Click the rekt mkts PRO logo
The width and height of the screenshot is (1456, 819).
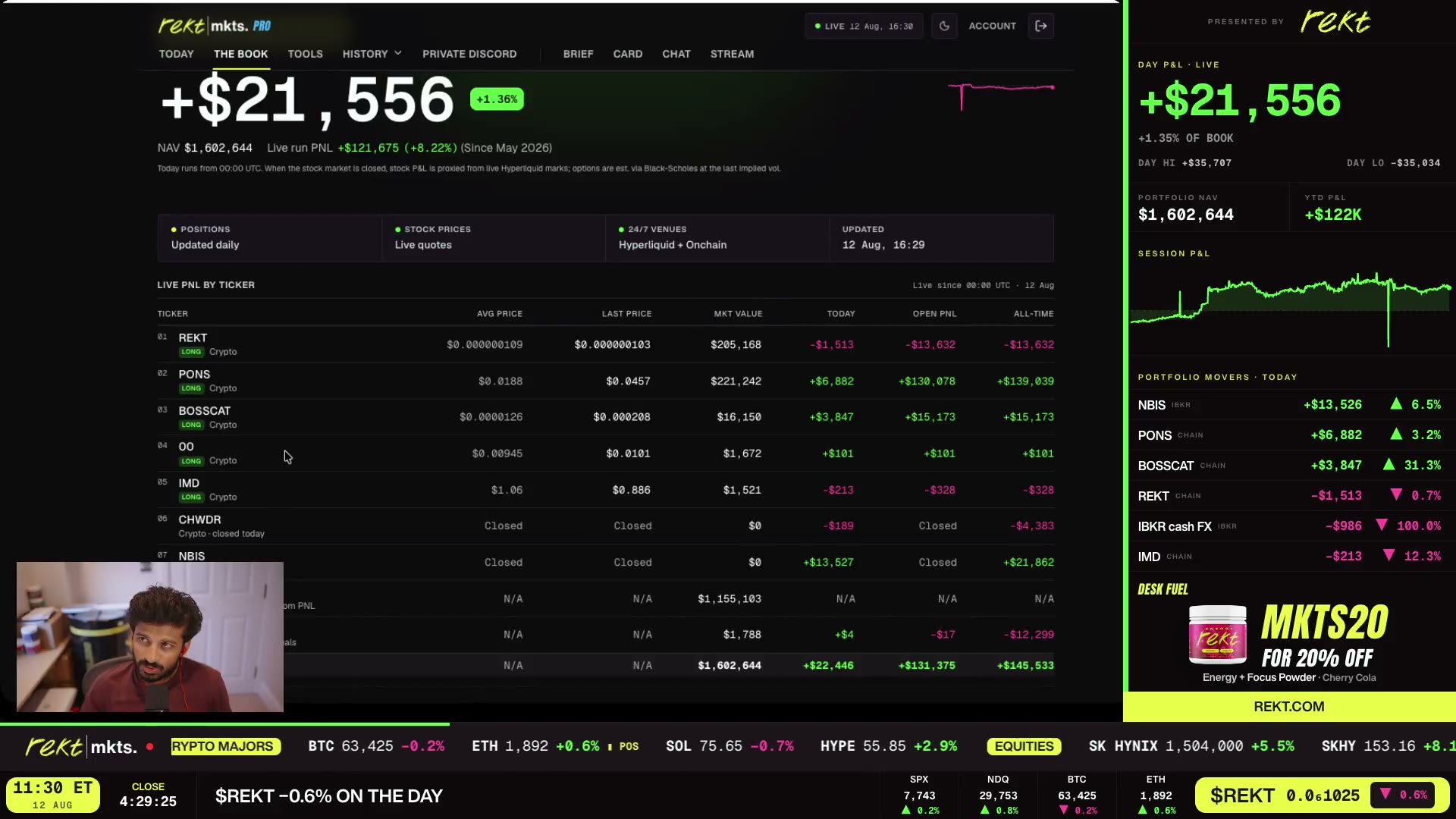click(x=215, y=26)
